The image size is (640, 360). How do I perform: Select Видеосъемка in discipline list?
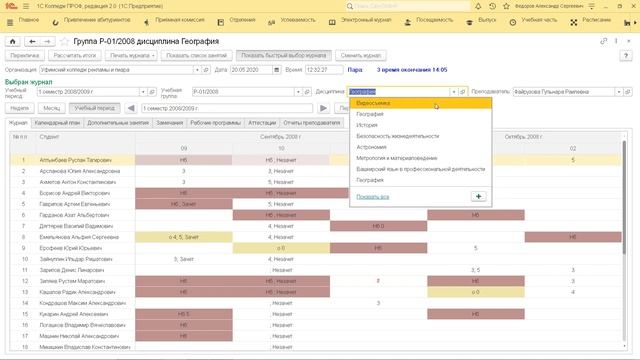[x=421, y=103]
